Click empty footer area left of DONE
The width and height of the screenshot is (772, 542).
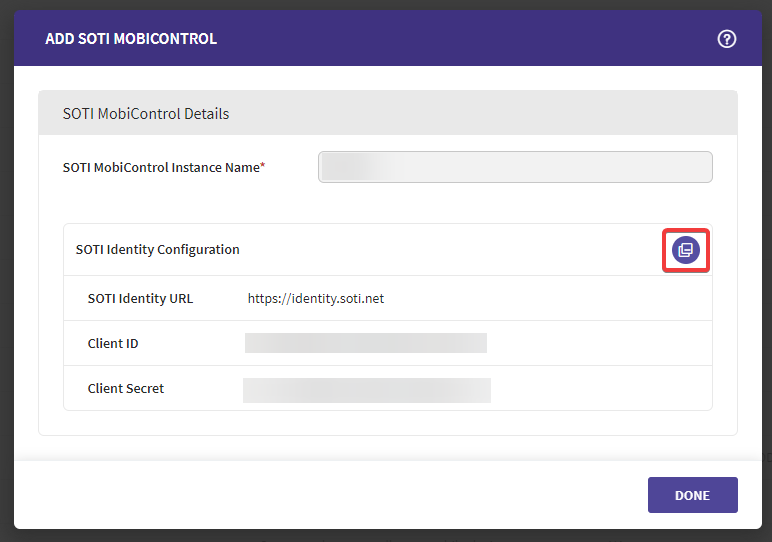pyautogui.click(x=330, y=495)
